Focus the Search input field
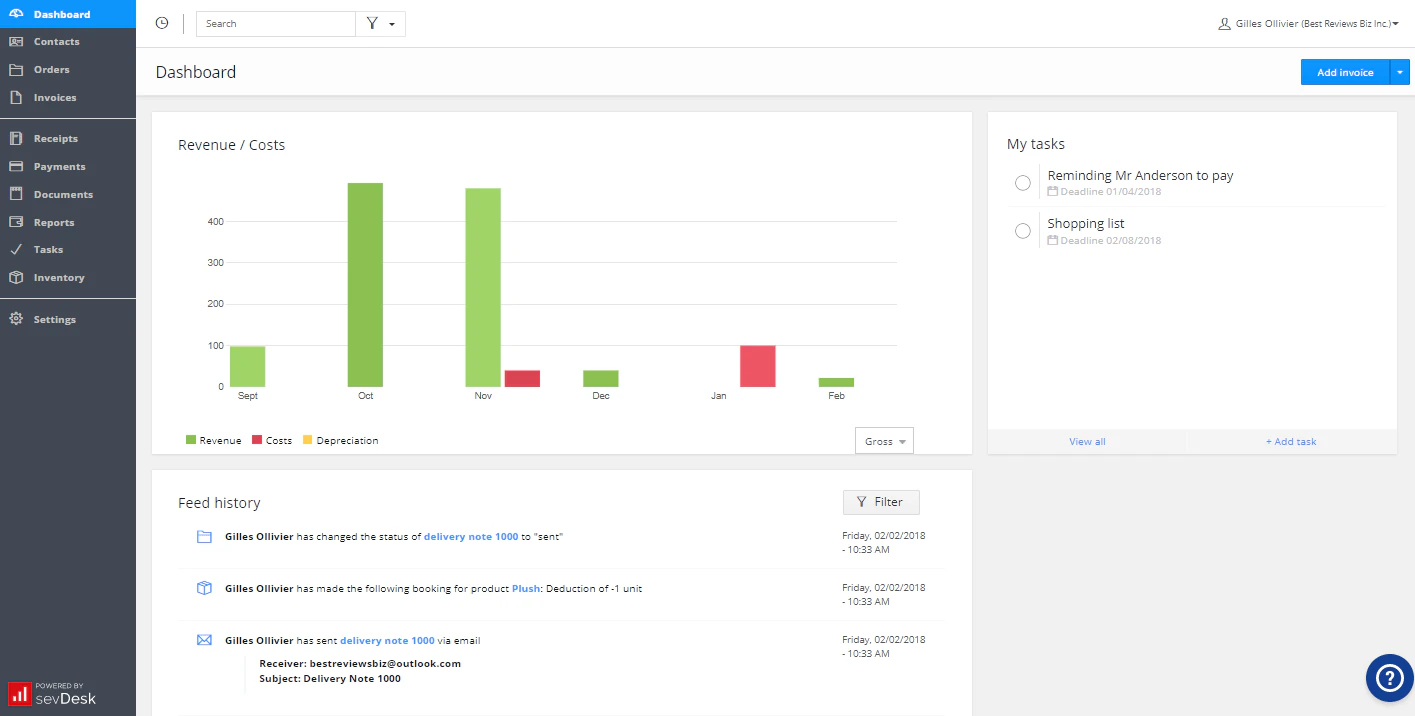 276,23
